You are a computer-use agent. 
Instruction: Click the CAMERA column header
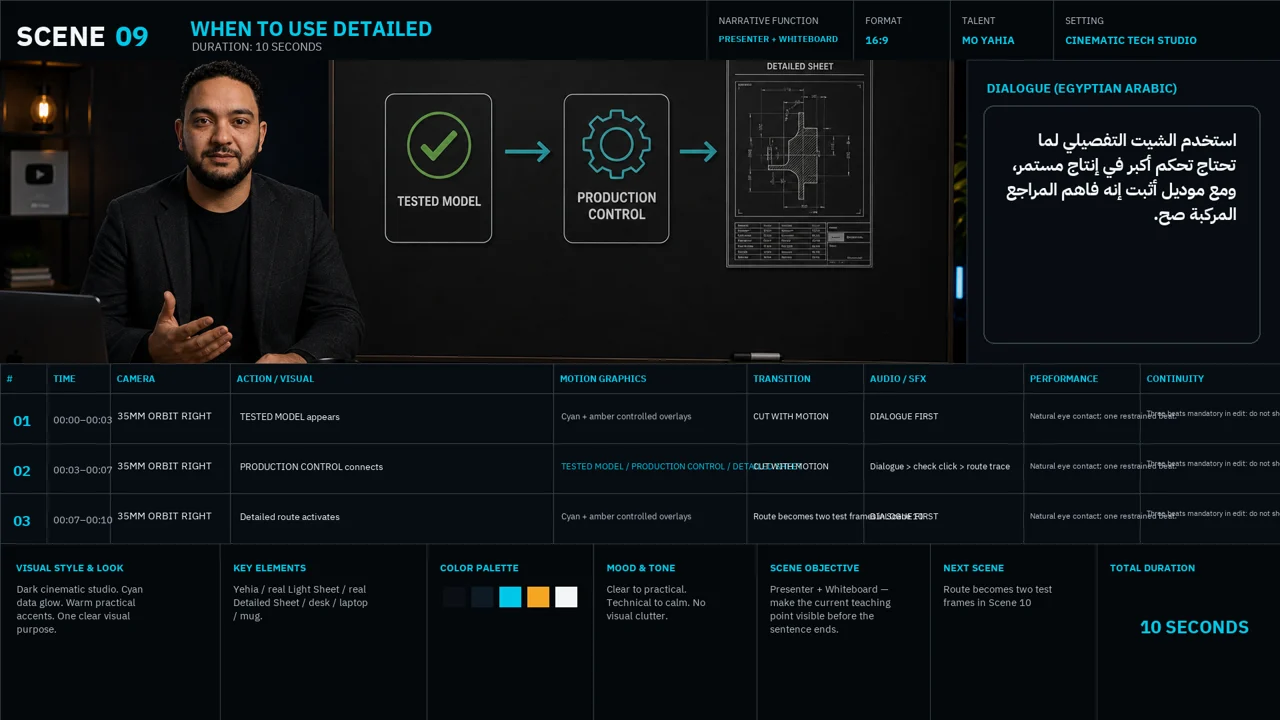pyautogui.click(x=136, y=379)
